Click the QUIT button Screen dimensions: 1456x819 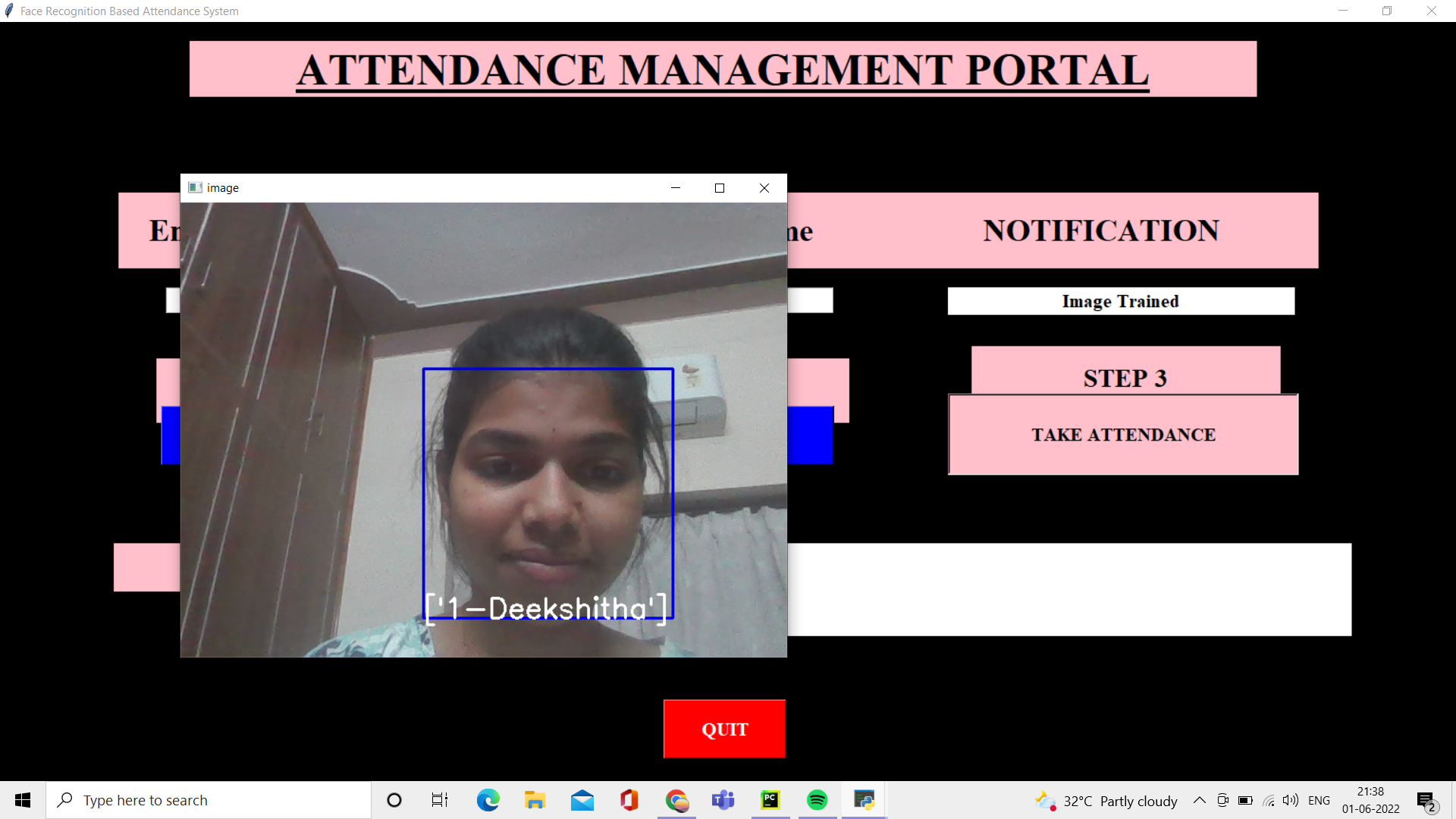click(x=724, y=729)
